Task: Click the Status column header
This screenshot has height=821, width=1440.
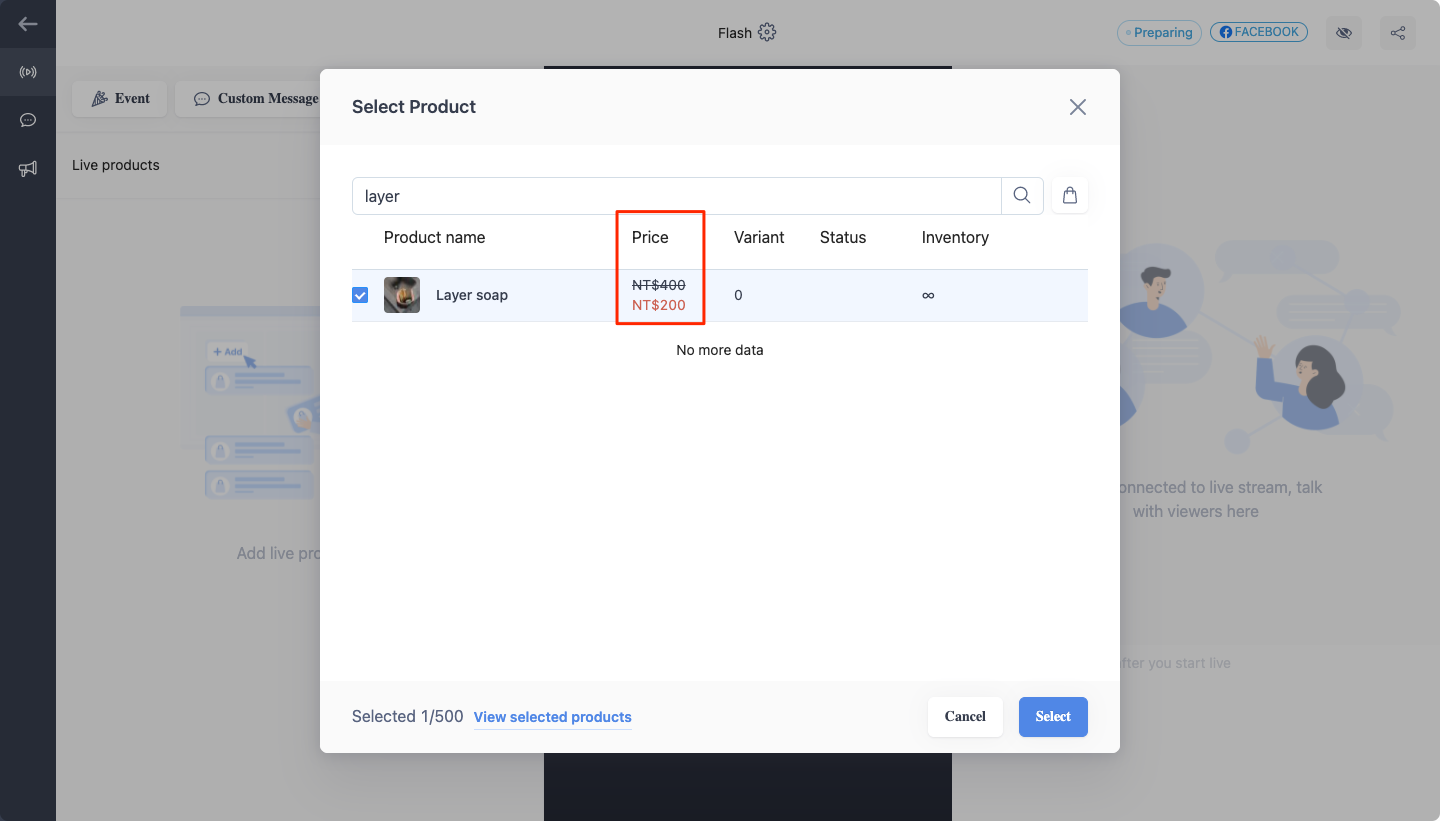Action: 843,237
